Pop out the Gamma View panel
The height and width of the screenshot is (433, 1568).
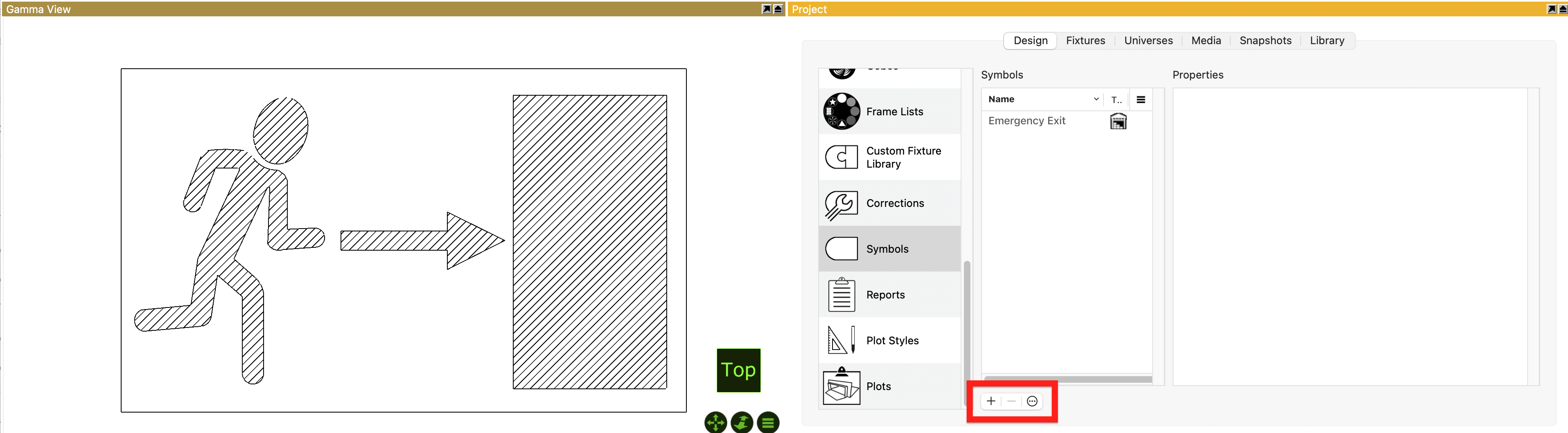766,9
